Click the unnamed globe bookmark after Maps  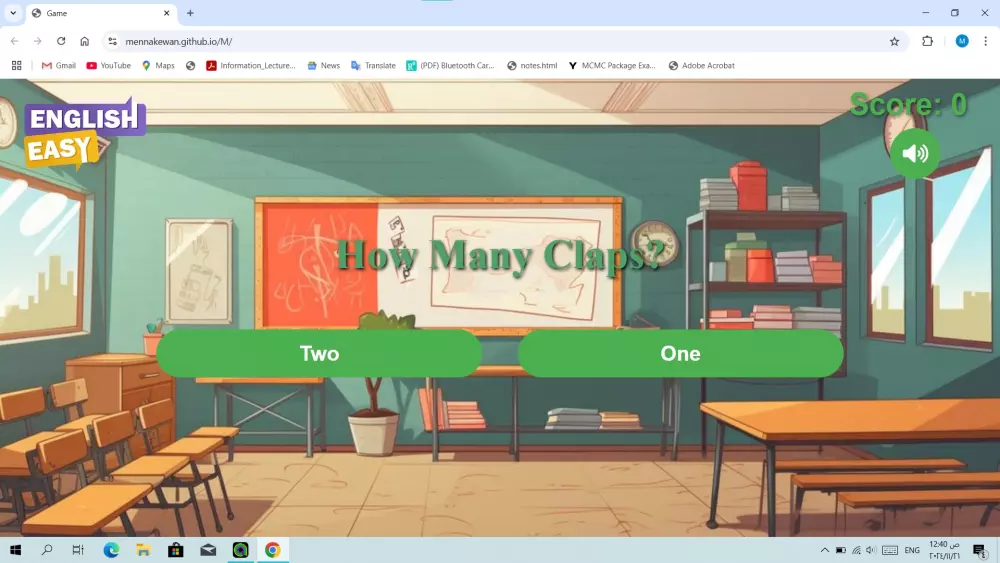point(190,66)
